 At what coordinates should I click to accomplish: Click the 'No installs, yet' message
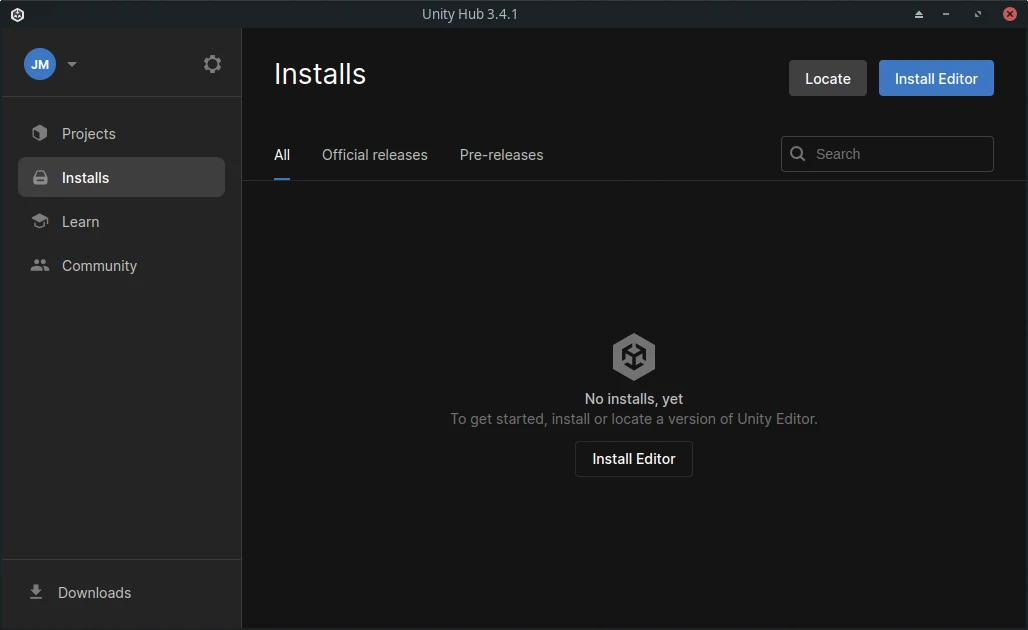tap(633, 399)
